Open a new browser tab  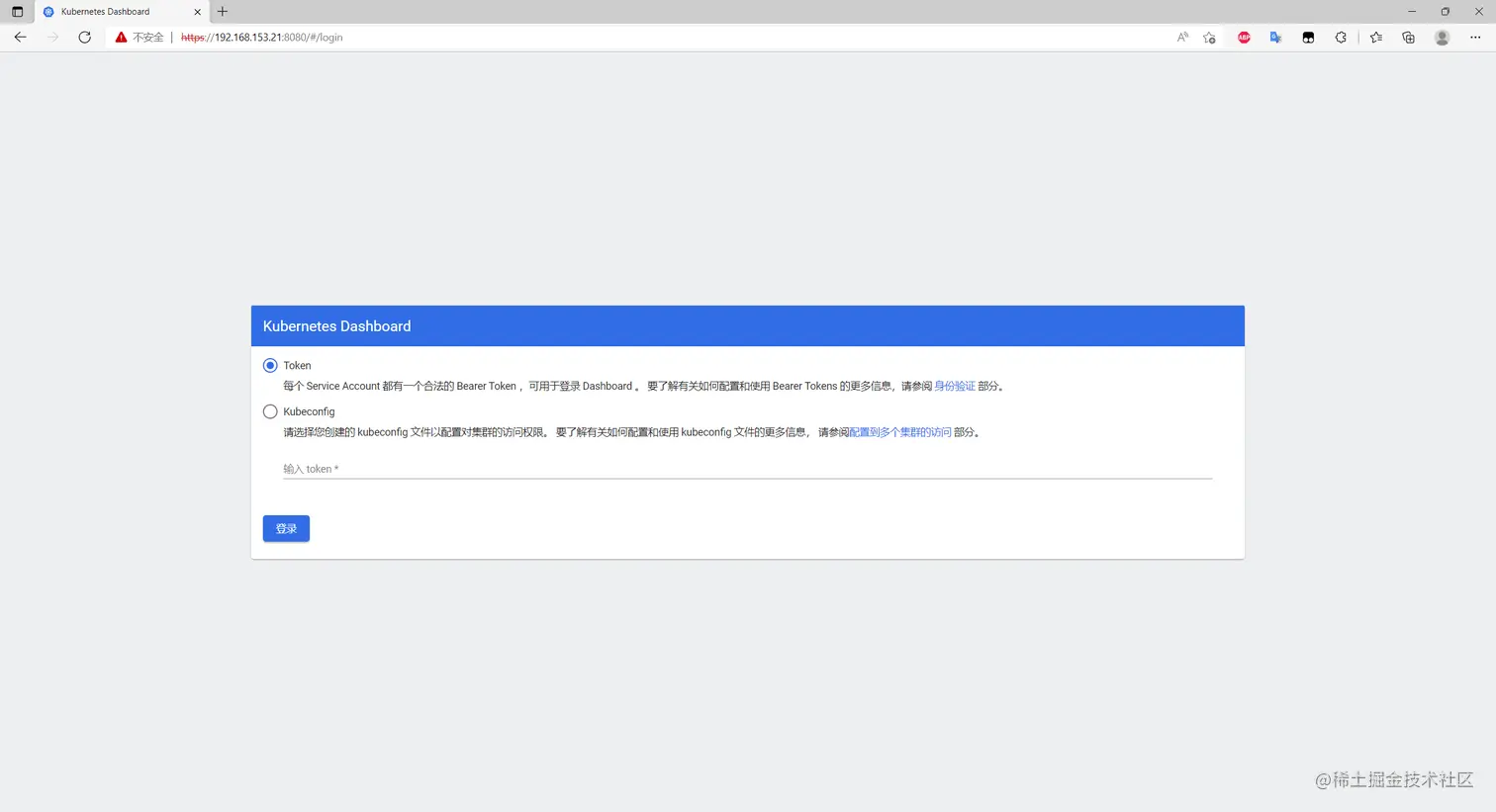pyautogui.click(x=223, y=12)
